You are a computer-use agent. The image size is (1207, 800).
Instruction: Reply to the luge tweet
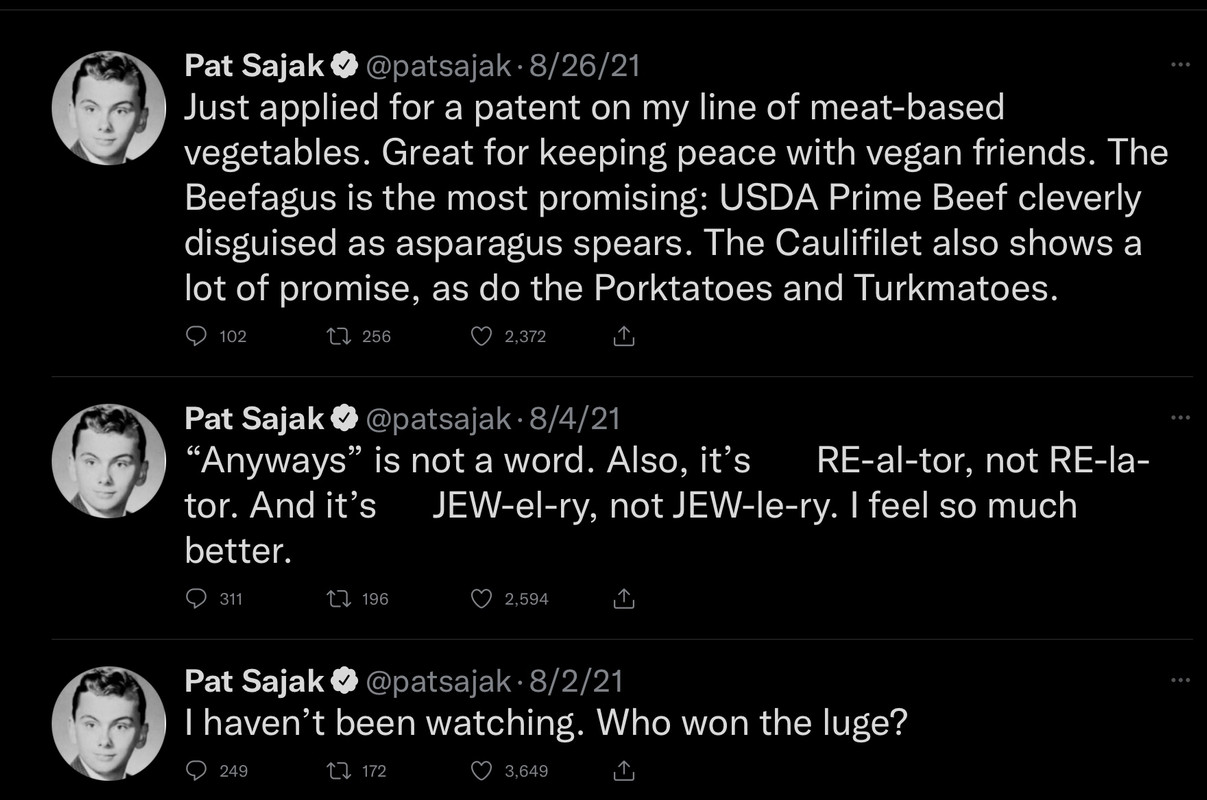point(197,771)
